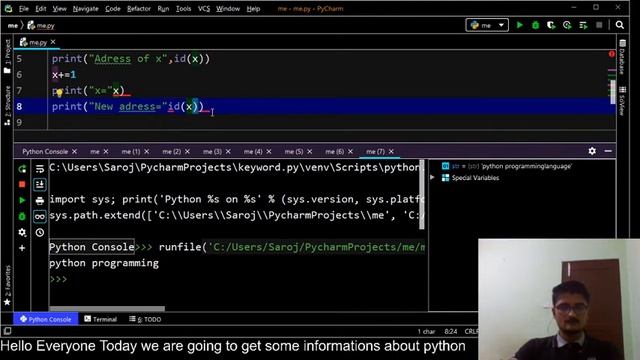Open File menu
Image resolution: width=640 pixels, height=360 pixels.
24,9
